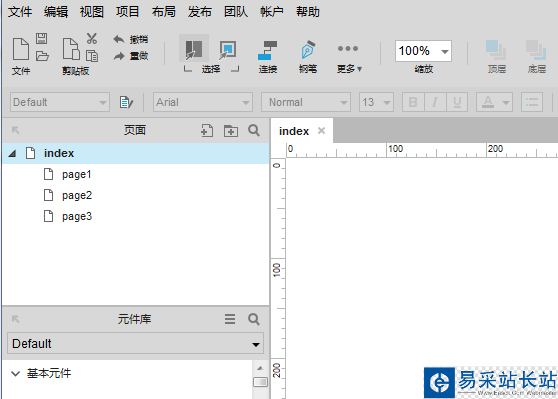
Task: Click the search icon in 元件库 panel
Action: pos(254,319)
